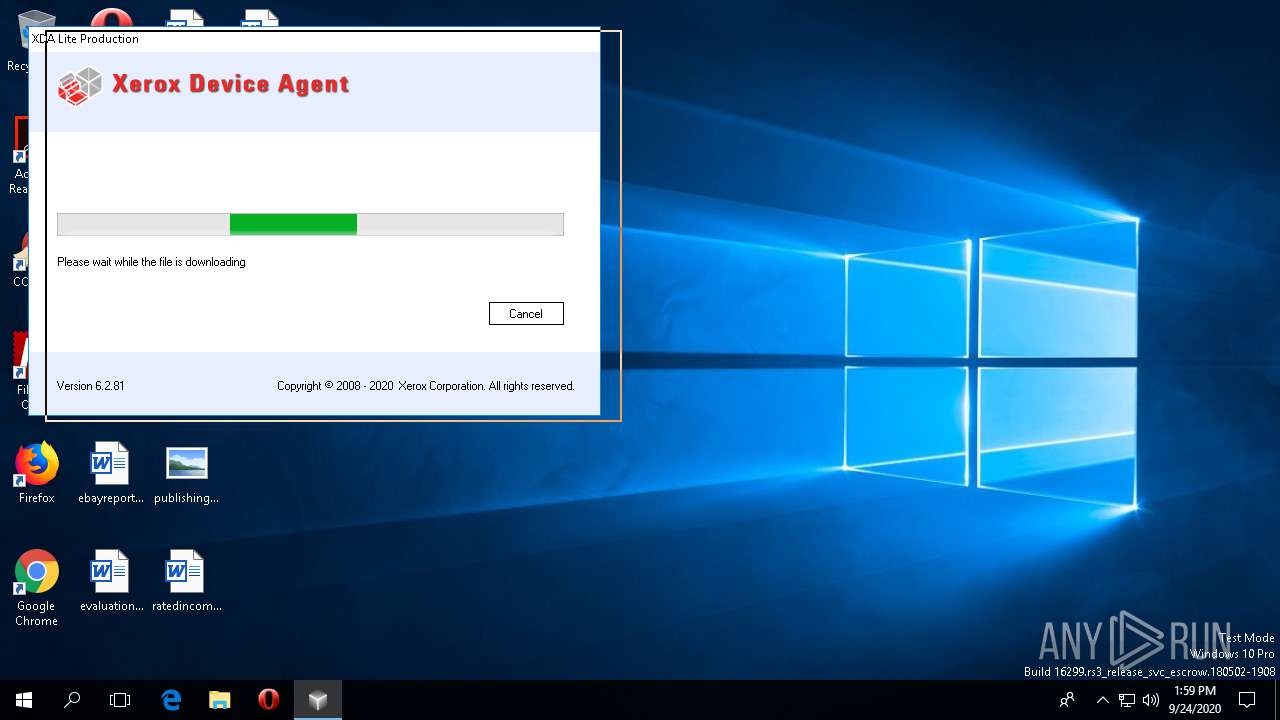Select the publishing image file icon
This screenshot has height=720, width=1280.
click(186, 474)
